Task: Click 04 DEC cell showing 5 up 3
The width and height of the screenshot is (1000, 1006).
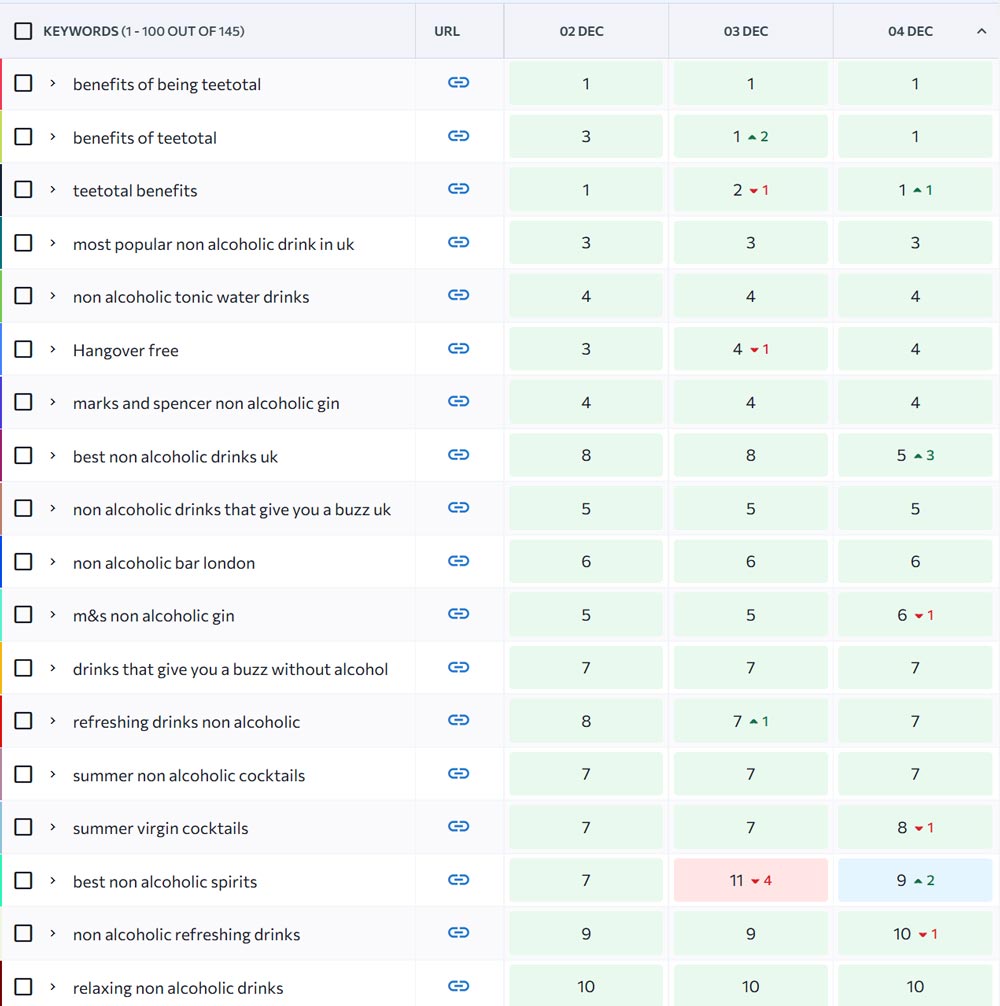Action: 915,456
